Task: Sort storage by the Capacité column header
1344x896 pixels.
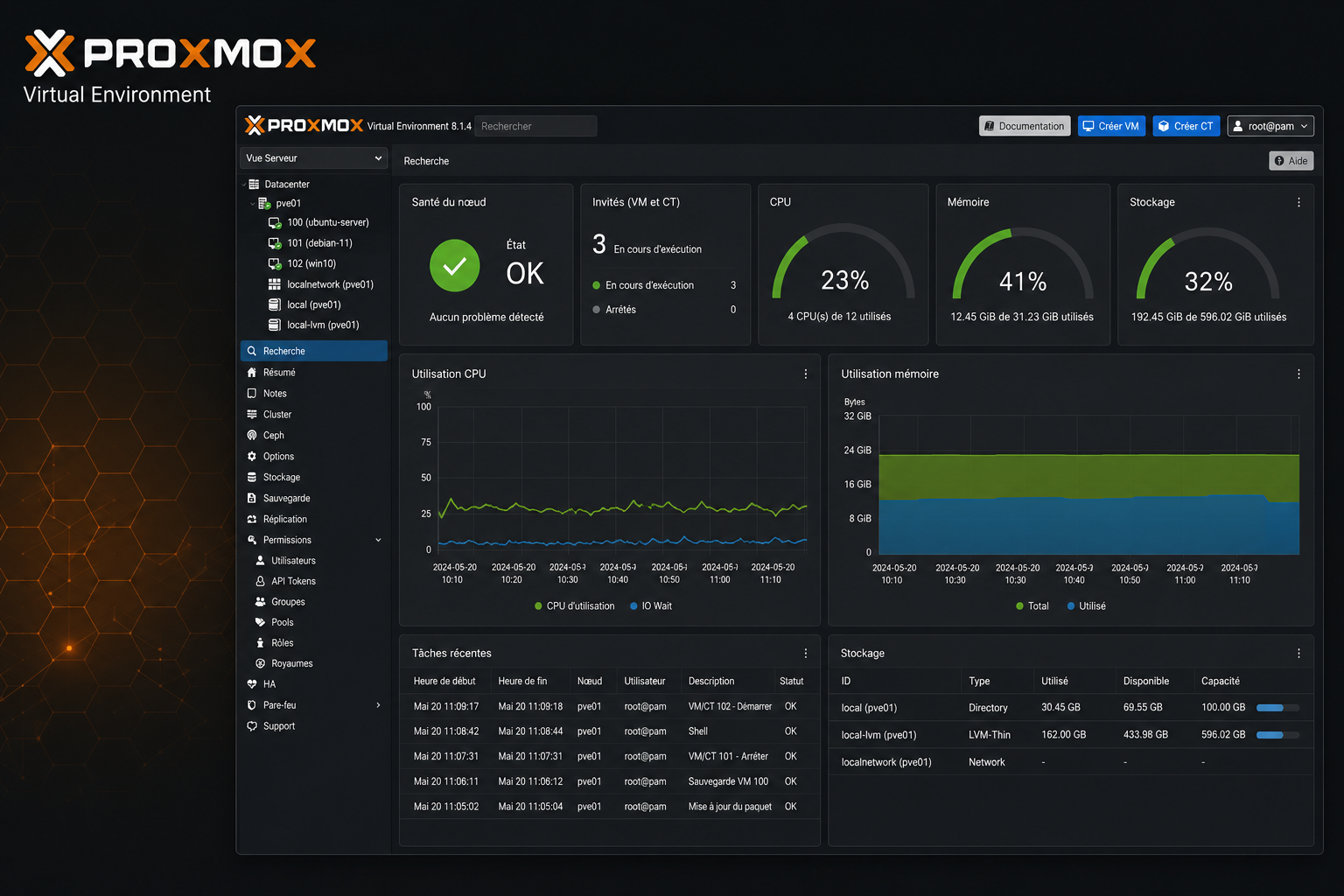Action: pos(1221,682)
